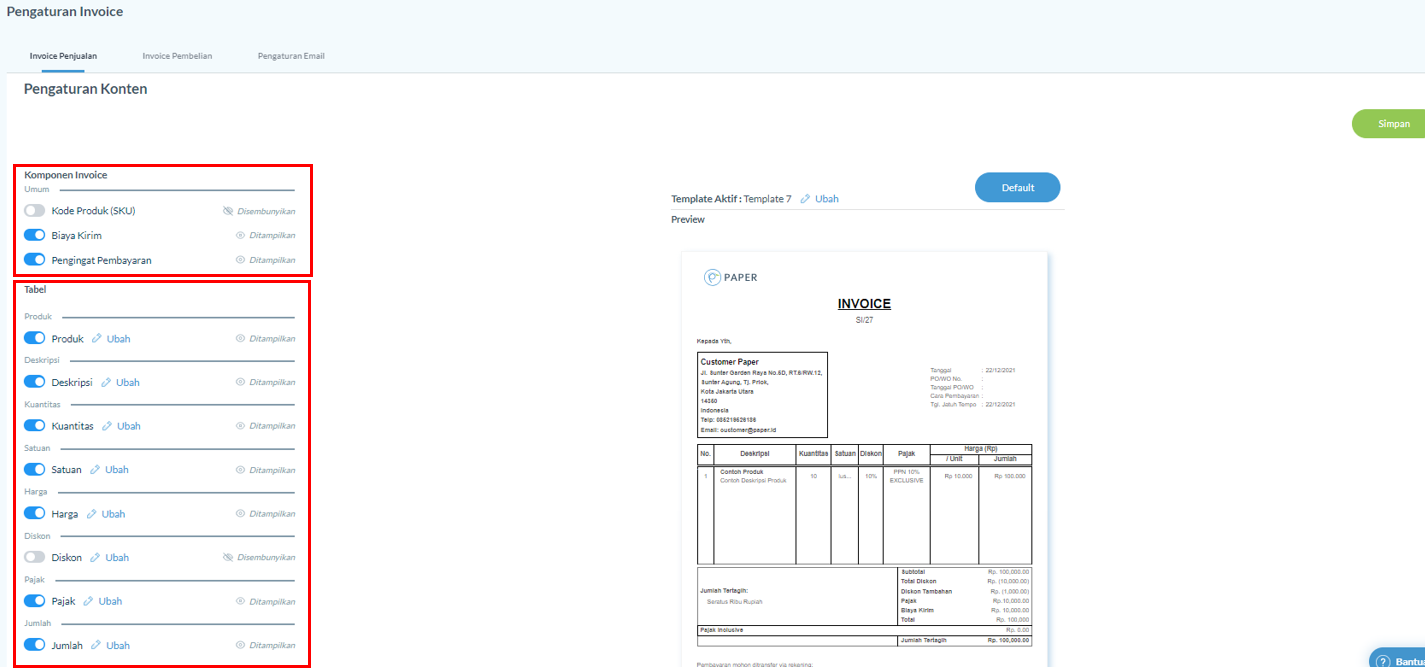Screen dimensions: 1425x671
Task: Click the pencil icon next to Pajak
Action: pyautogui.click(x=88, y=602)
